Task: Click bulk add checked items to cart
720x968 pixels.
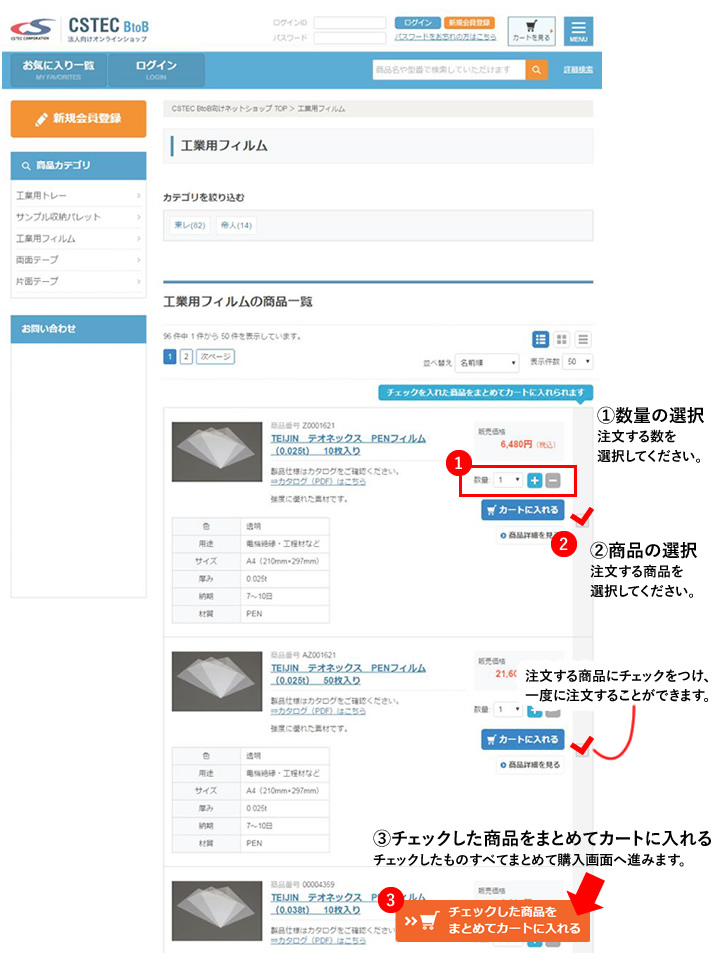Action: [x=493, y=920]
